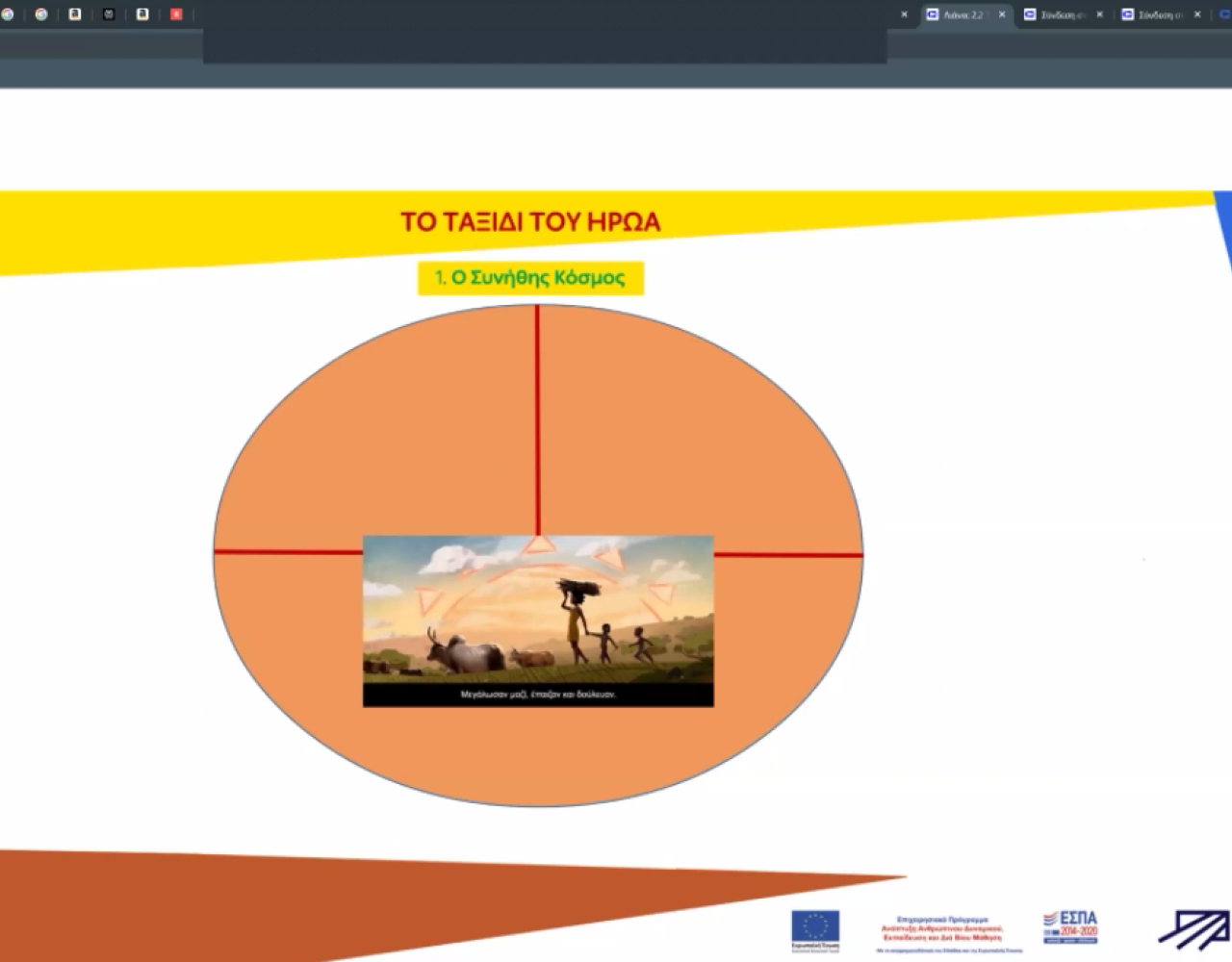
Task: Select the pinned tab with the red icon
Action: pyautogui.click(x=176, y=14)
